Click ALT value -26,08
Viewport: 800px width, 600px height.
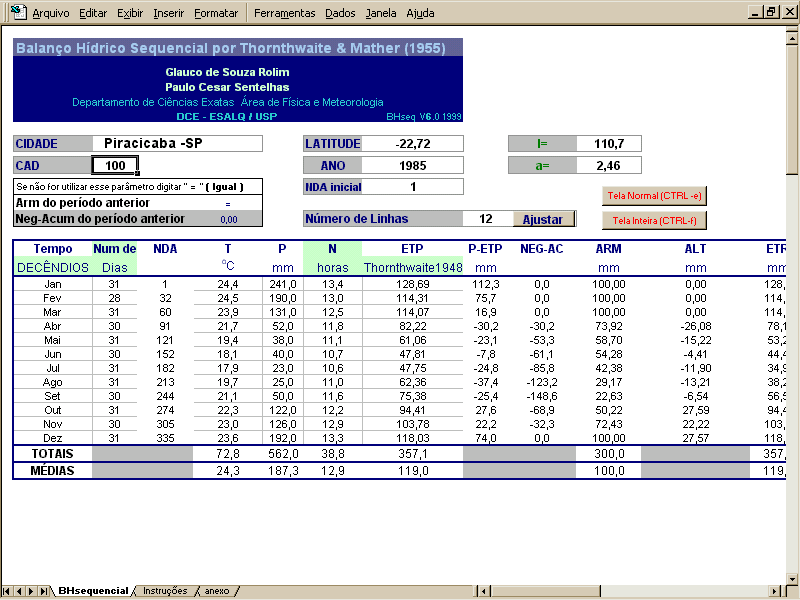coord(696,326)
